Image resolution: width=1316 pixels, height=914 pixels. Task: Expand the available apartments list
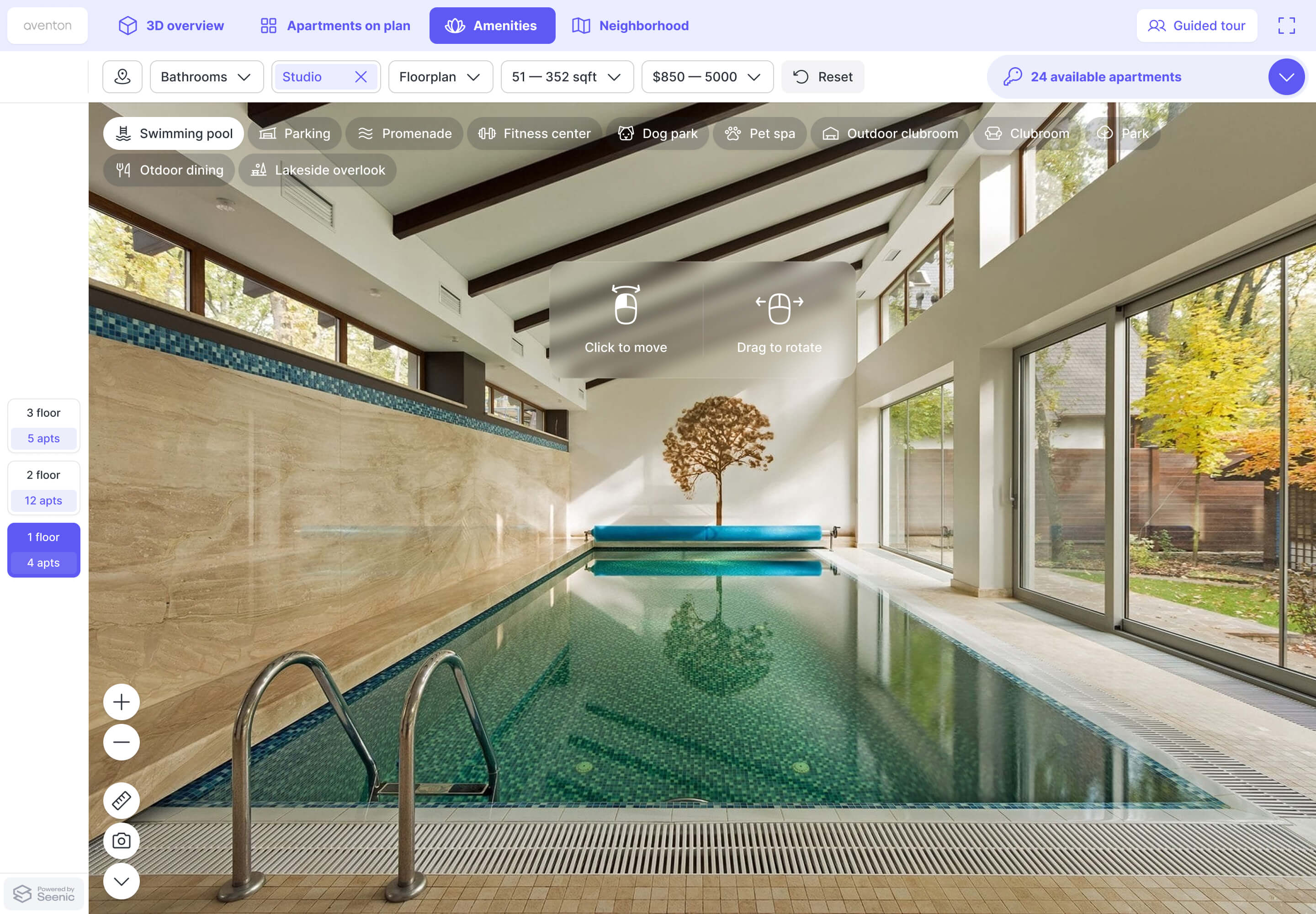pos(1286,77)
